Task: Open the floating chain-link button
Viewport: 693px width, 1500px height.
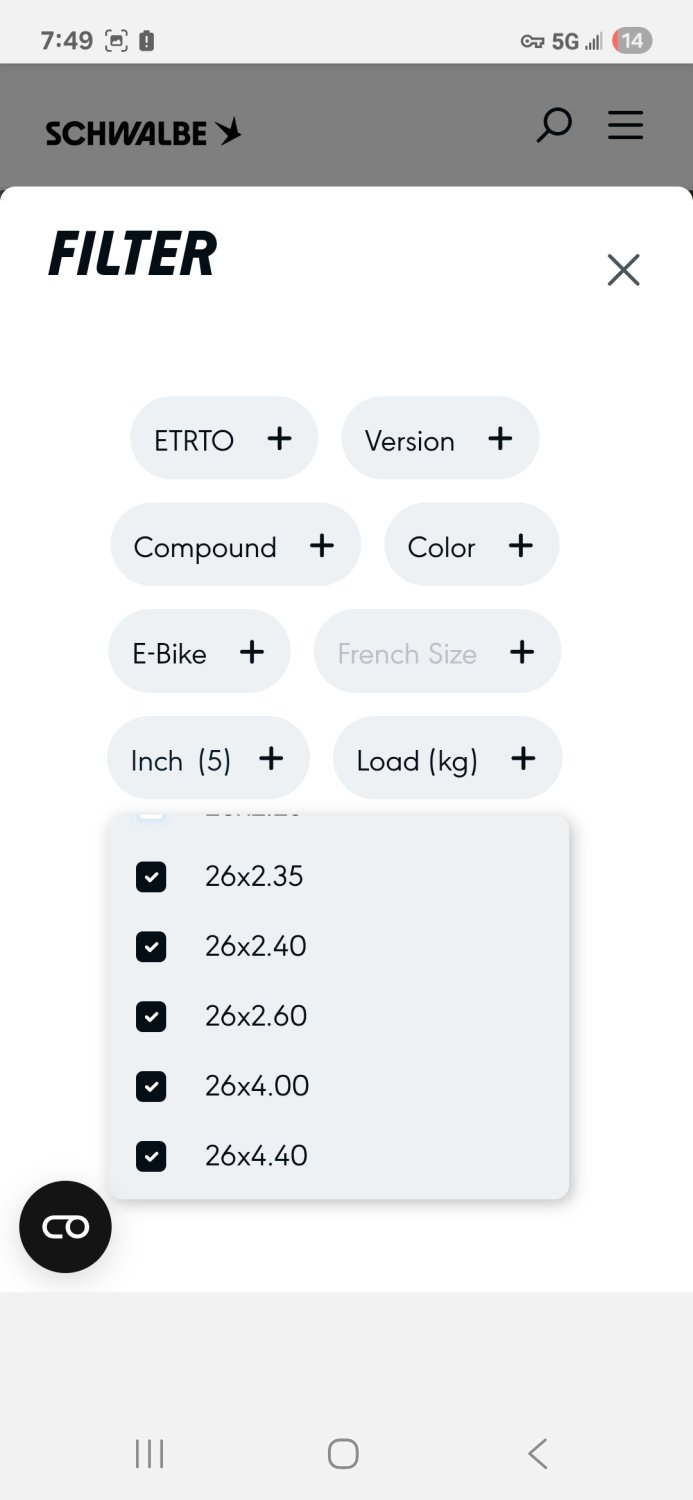Action: click(65, 1226)
